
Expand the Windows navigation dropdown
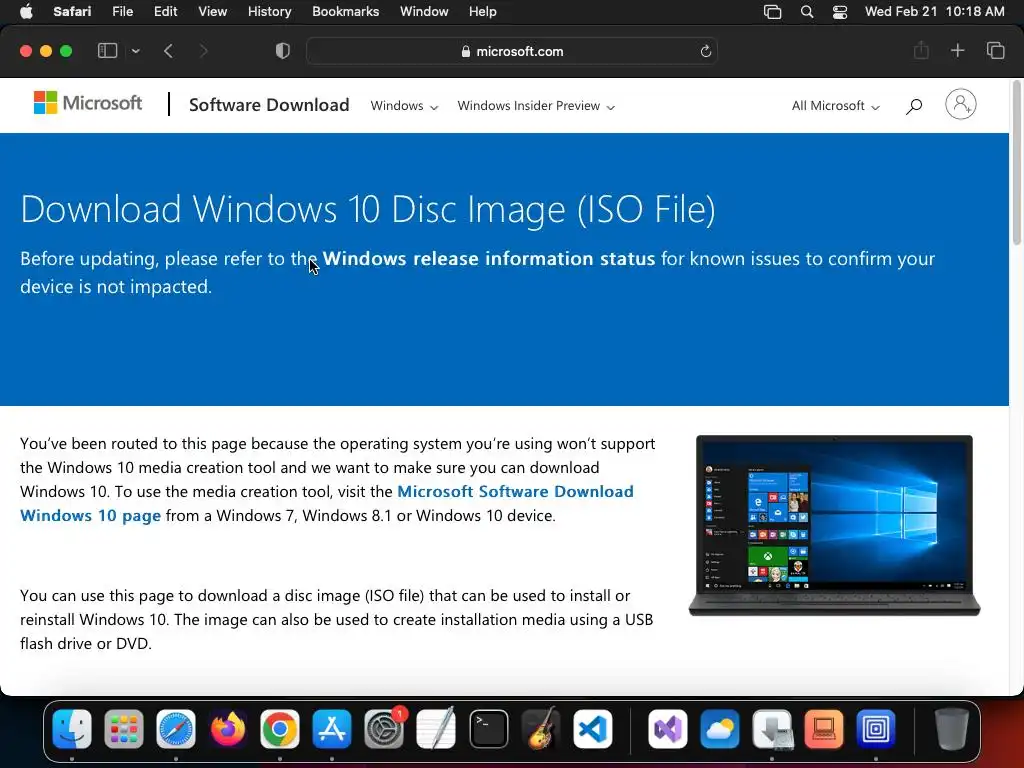click(x=404, y=106)
